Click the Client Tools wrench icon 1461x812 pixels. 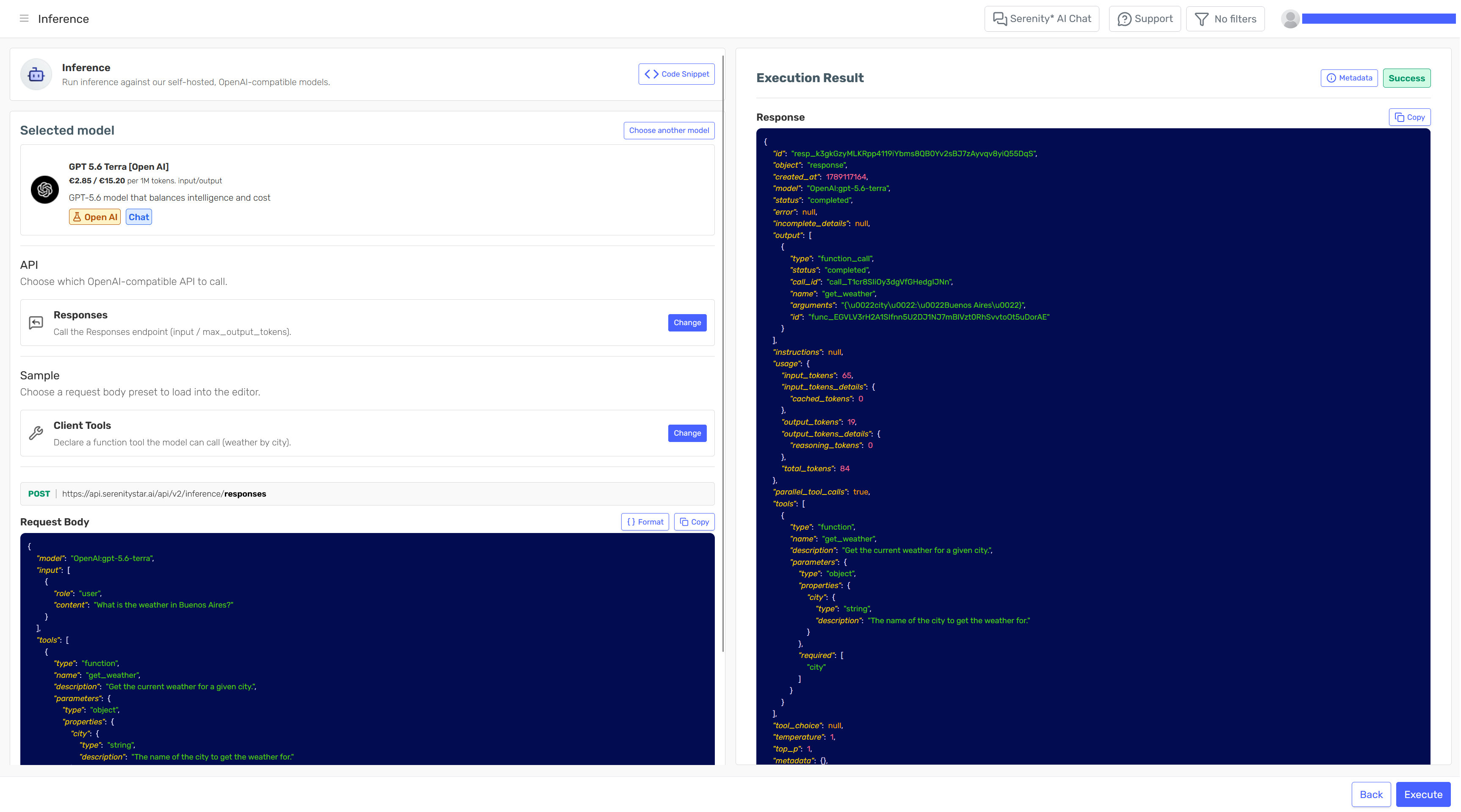(x=36, y=433)
